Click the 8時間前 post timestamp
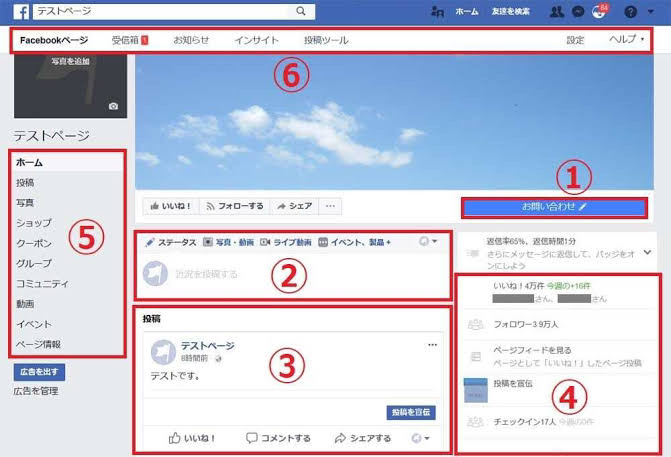 tap(194, 358)
